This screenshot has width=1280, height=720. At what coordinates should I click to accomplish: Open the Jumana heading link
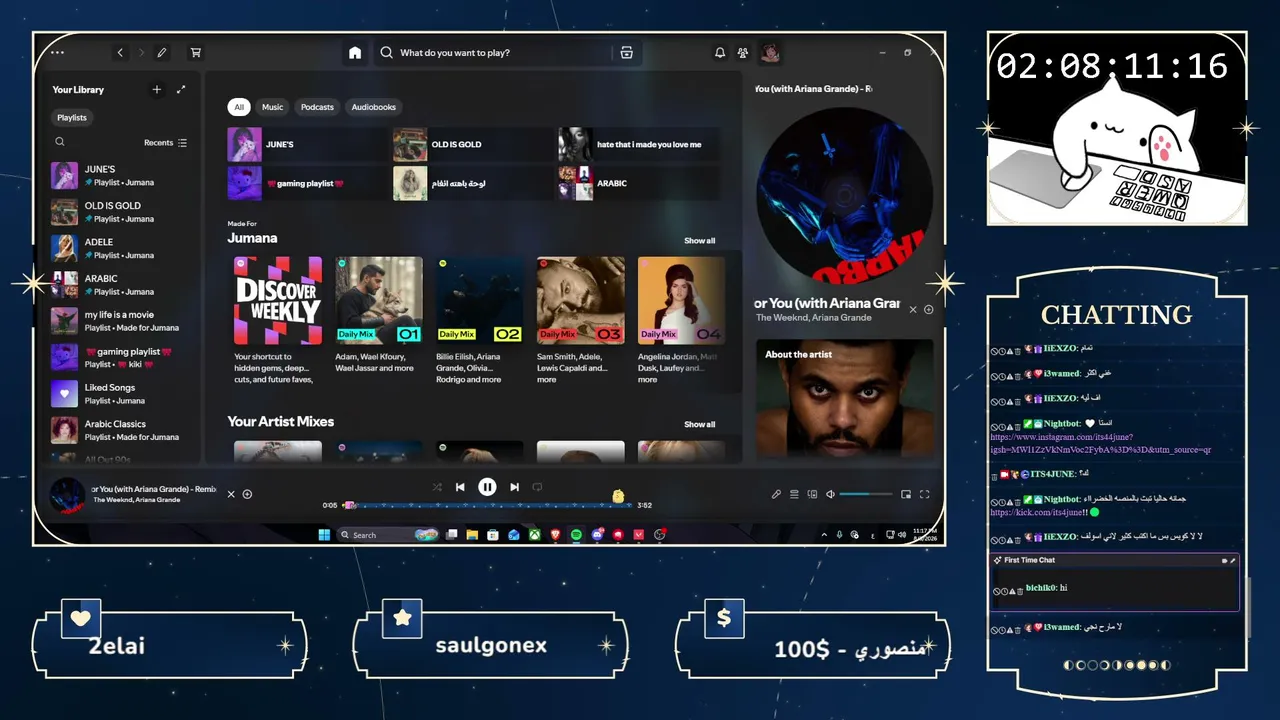252,238
